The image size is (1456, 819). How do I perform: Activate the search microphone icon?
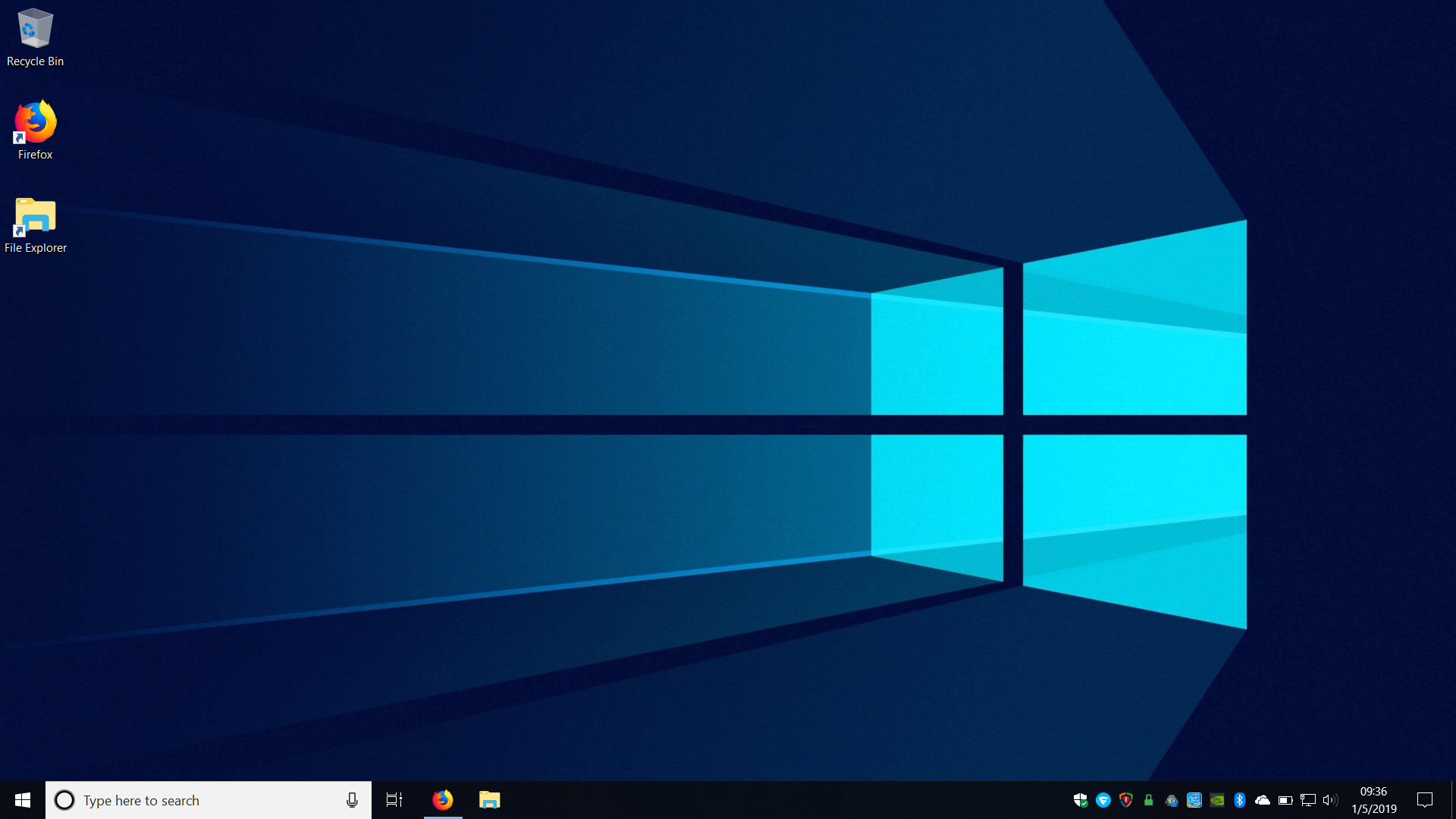pos(352,800)
